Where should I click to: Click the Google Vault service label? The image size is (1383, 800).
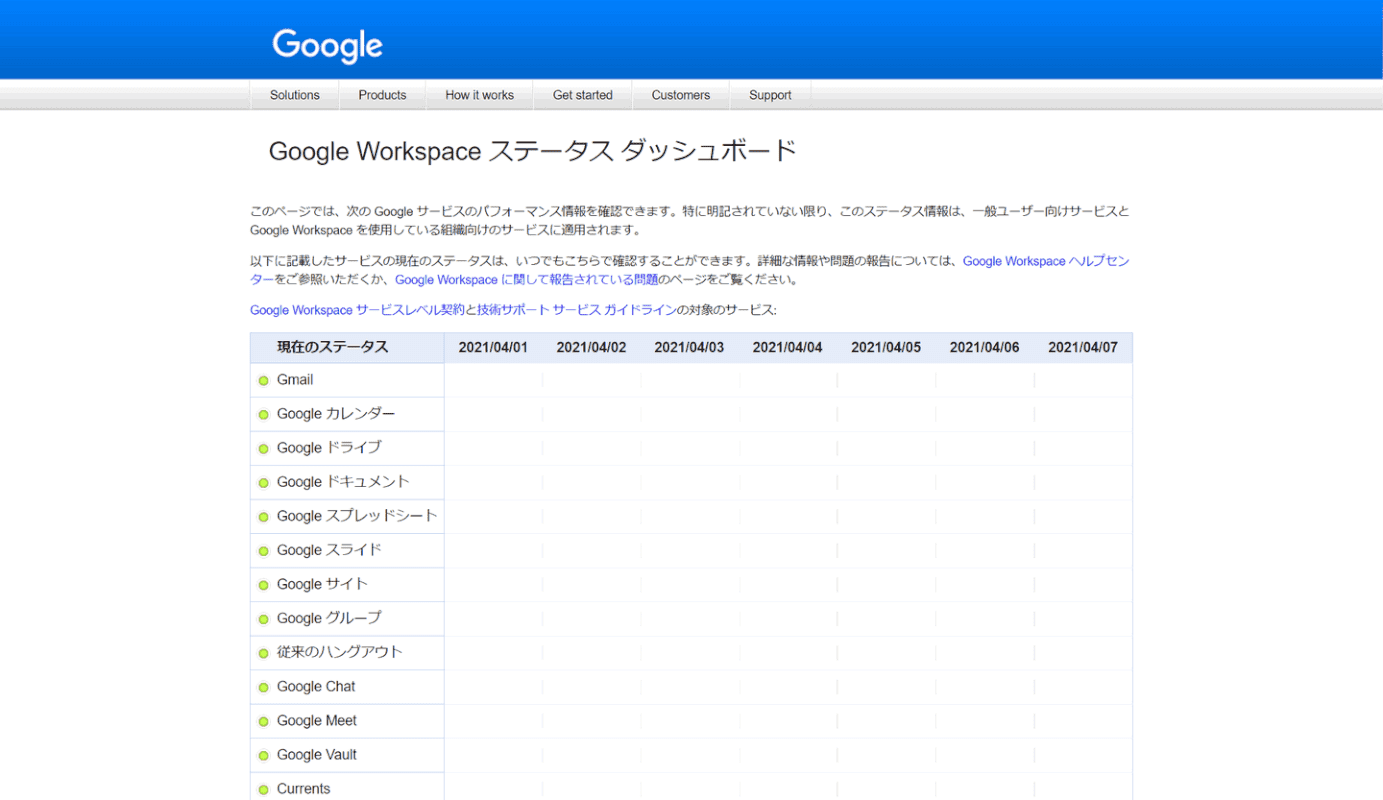(x=317, y=755)
